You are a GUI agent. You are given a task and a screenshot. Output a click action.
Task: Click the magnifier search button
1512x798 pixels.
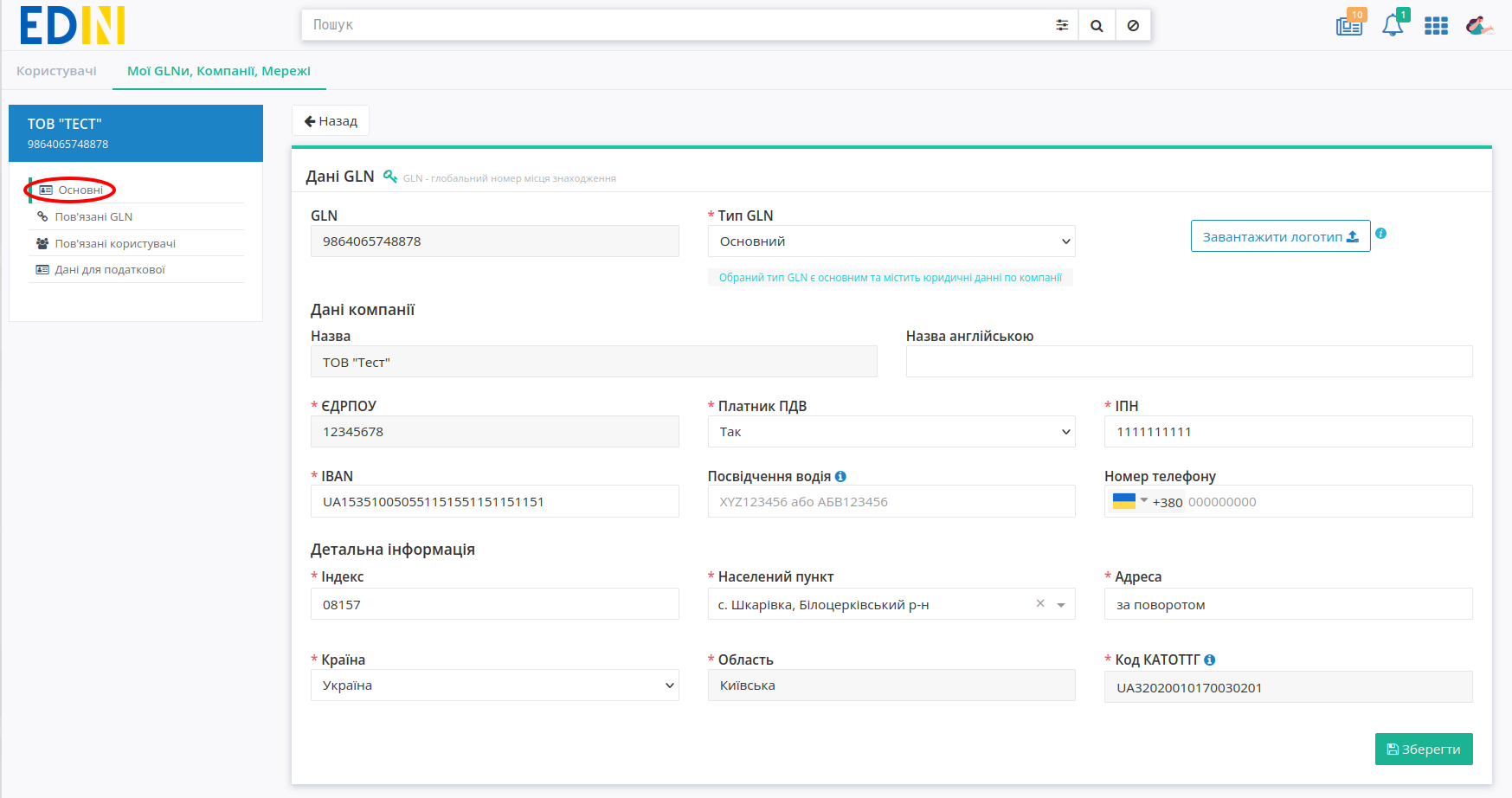coord(1097,25)
